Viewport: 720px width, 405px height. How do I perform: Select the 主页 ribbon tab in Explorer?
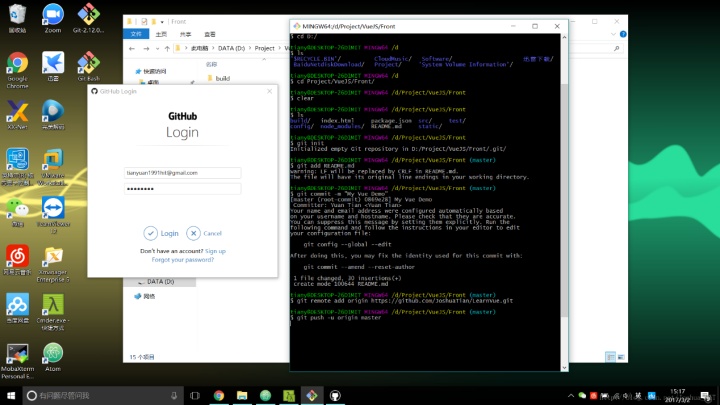[161, 34]
